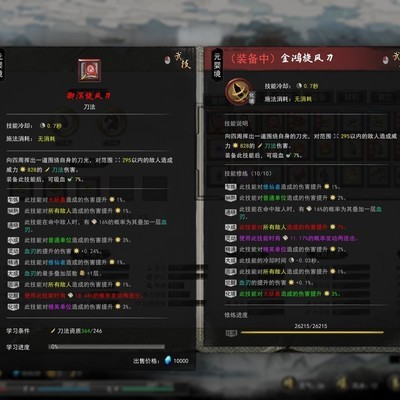Click the 武技 icon in the left panel header
Screen dimensions: 400x400
pyautogui.click(x=183, y=59)
